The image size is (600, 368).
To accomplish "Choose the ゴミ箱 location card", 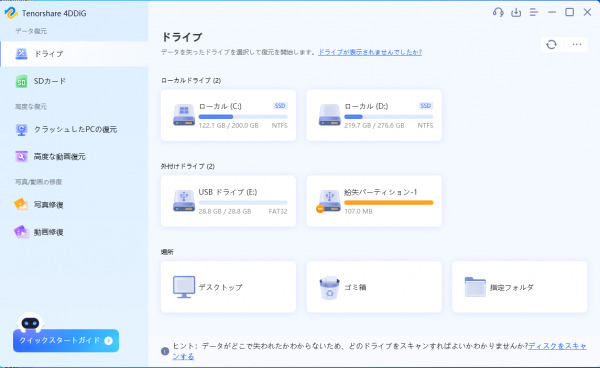I will (374, 287).
